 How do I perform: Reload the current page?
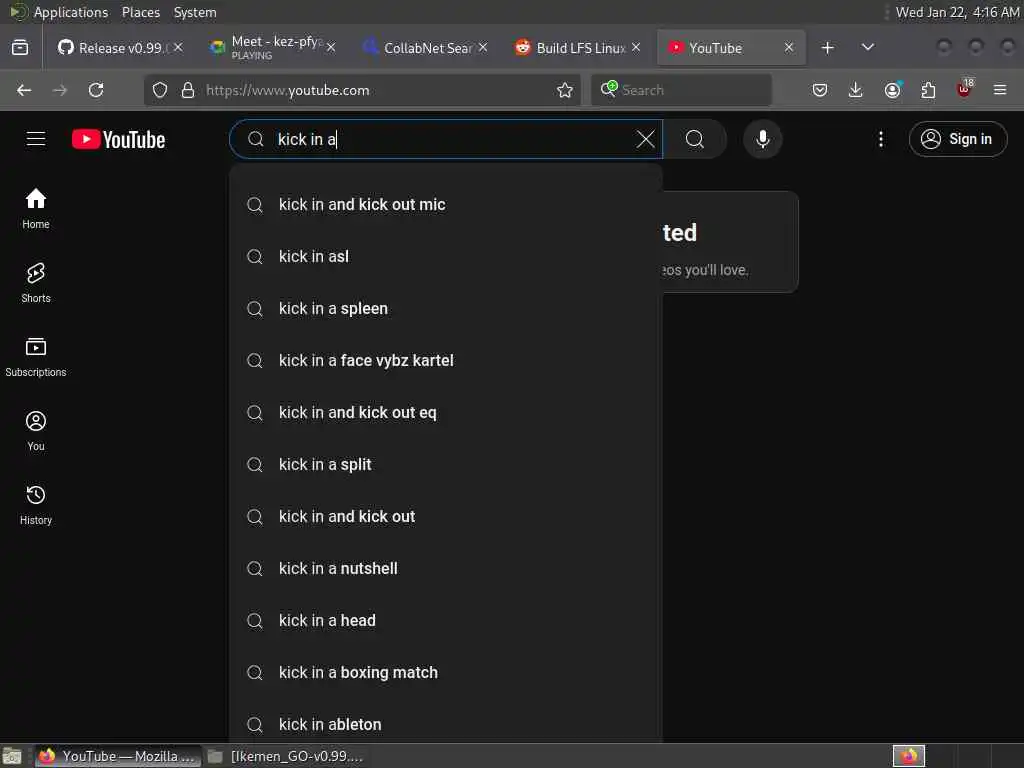[x=96, y=90]
